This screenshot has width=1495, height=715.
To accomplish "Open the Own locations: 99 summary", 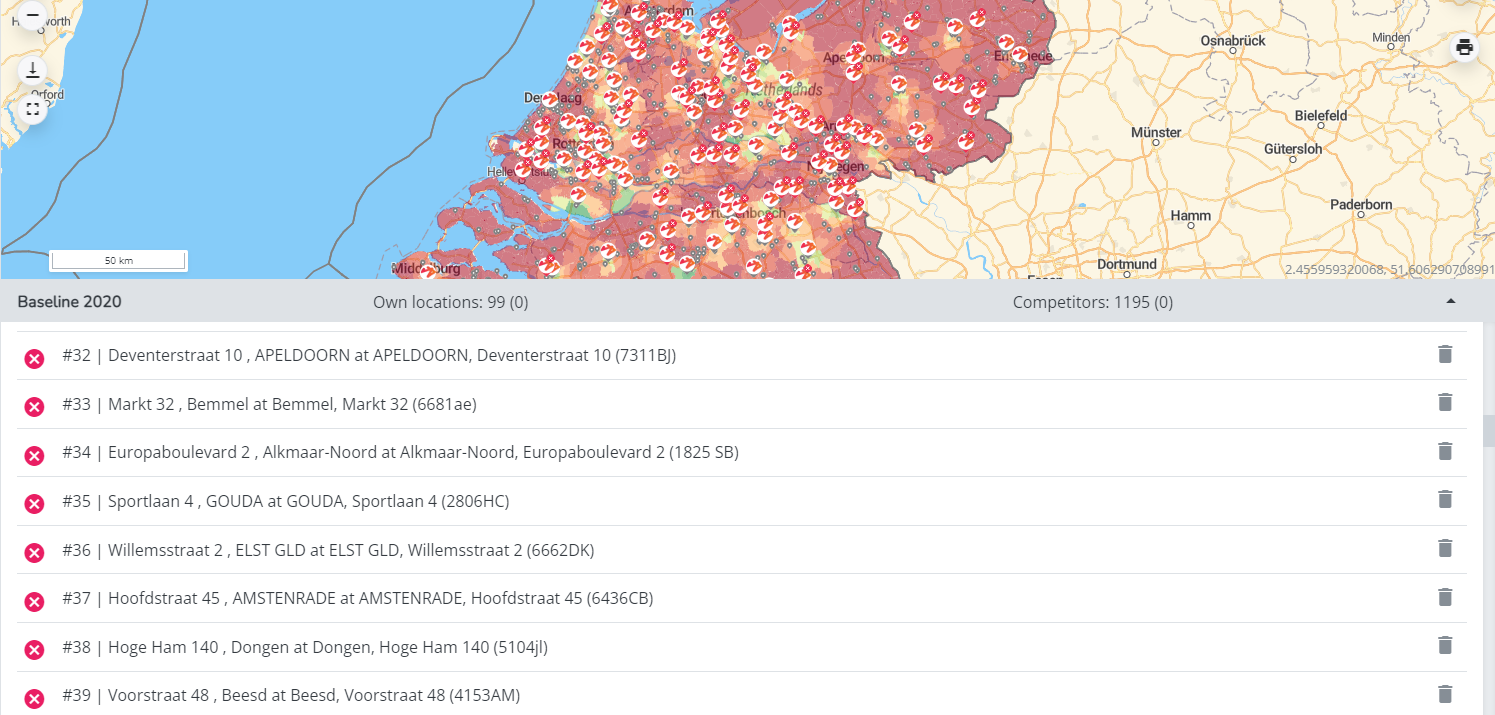I will click(450, 301).
